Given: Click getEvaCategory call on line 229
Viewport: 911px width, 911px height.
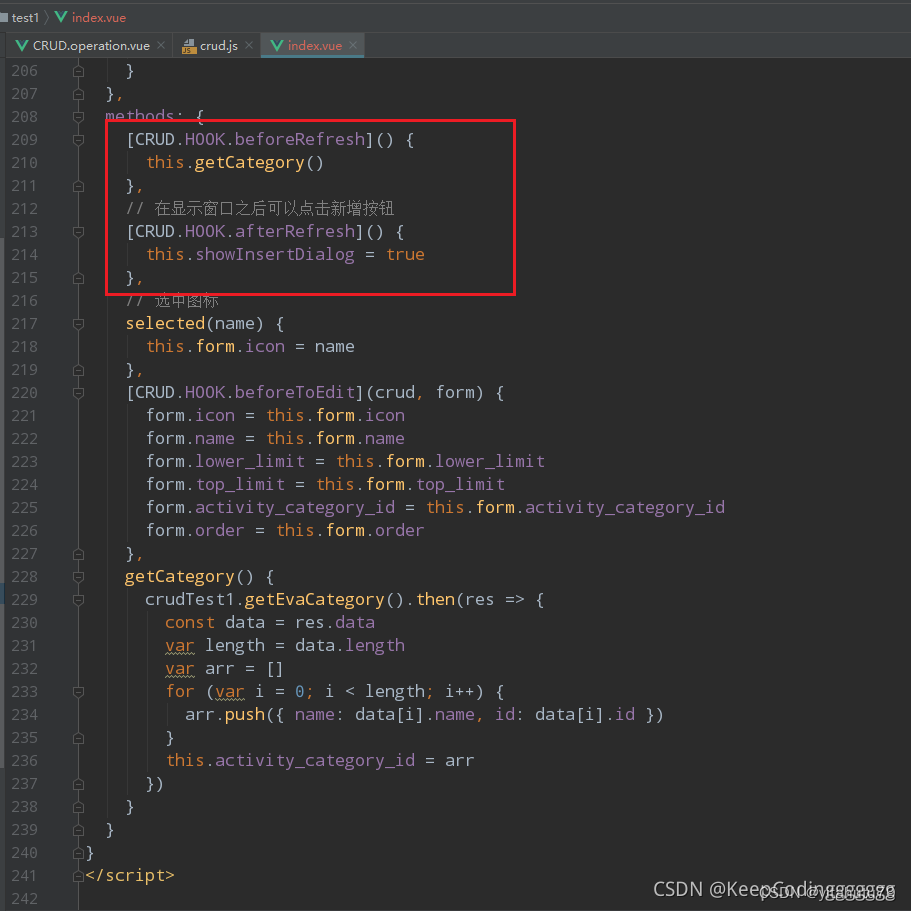Looking at the screenshot, I should click(x=314, y=599).
